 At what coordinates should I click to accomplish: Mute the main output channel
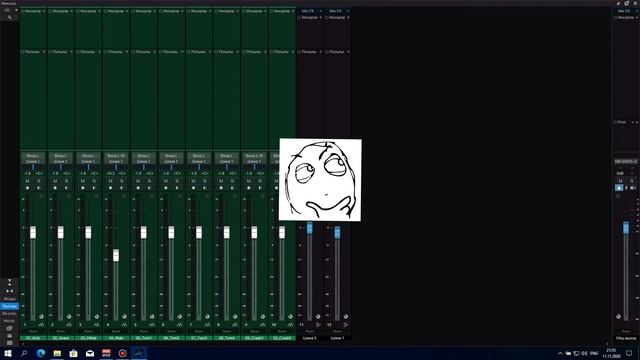(x=620, y=181)
